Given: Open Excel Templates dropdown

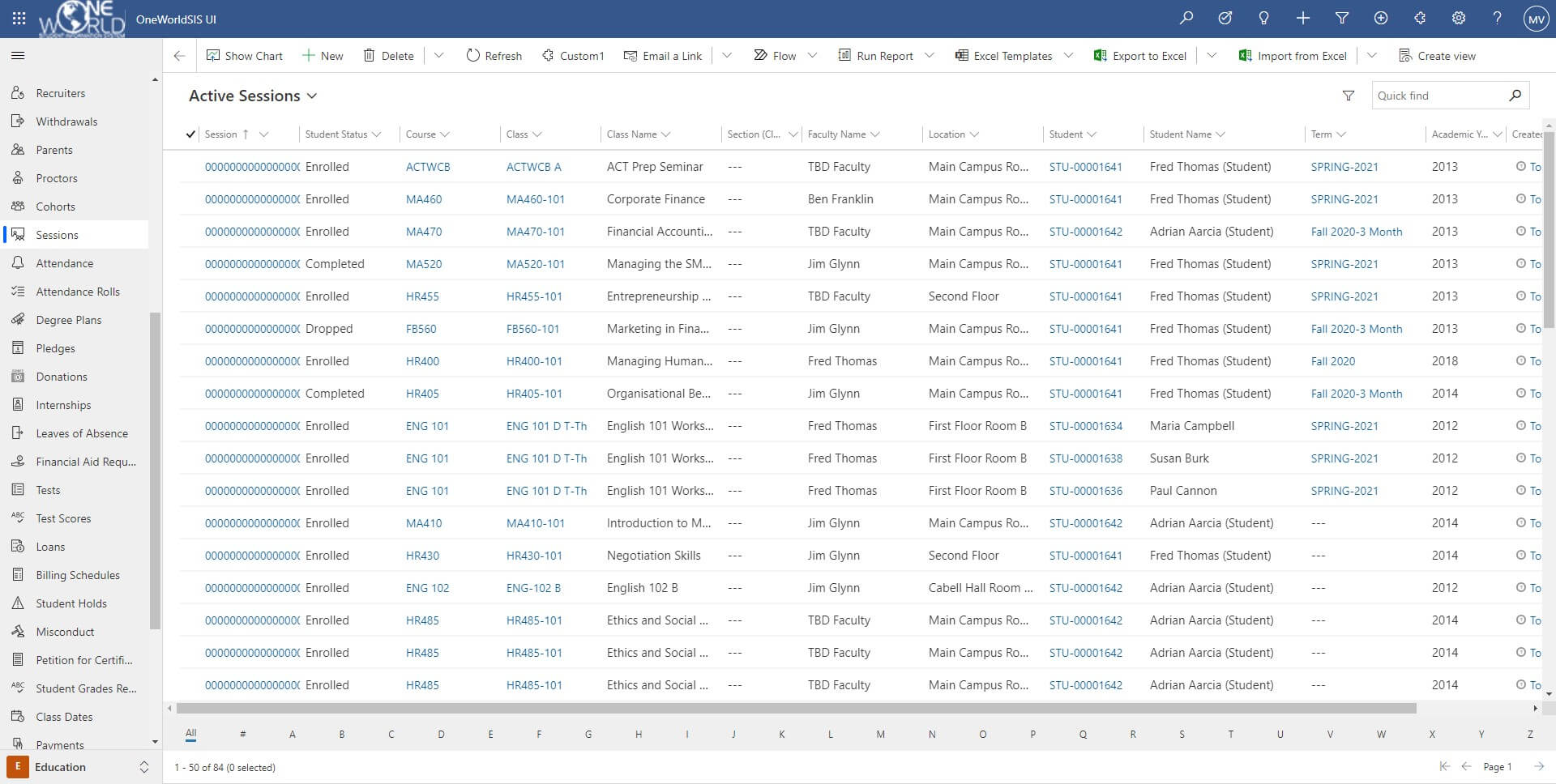Looking at the screenshot, I should [1068, 56].
